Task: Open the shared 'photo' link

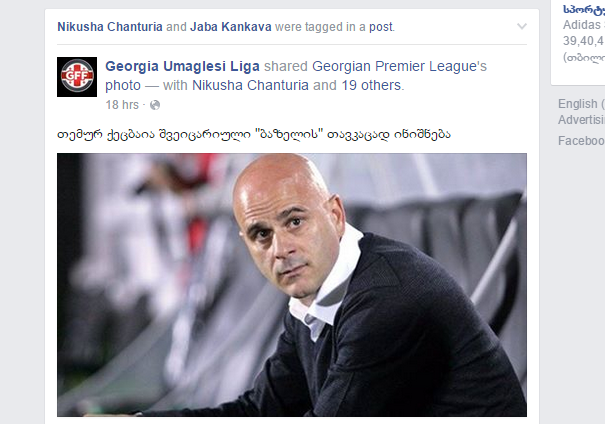Action: tap(123, 85)
